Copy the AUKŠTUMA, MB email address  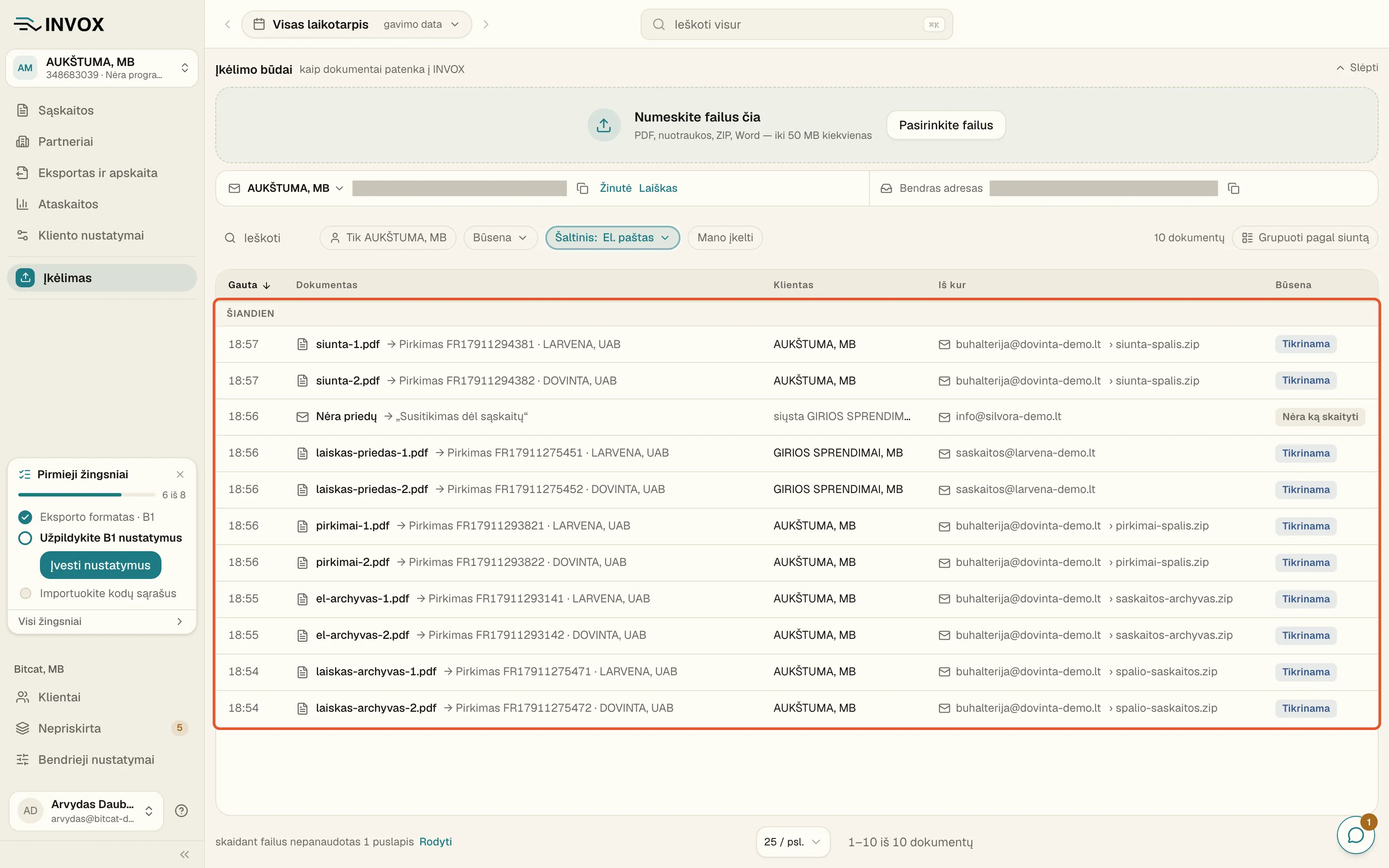pos(582,188)
